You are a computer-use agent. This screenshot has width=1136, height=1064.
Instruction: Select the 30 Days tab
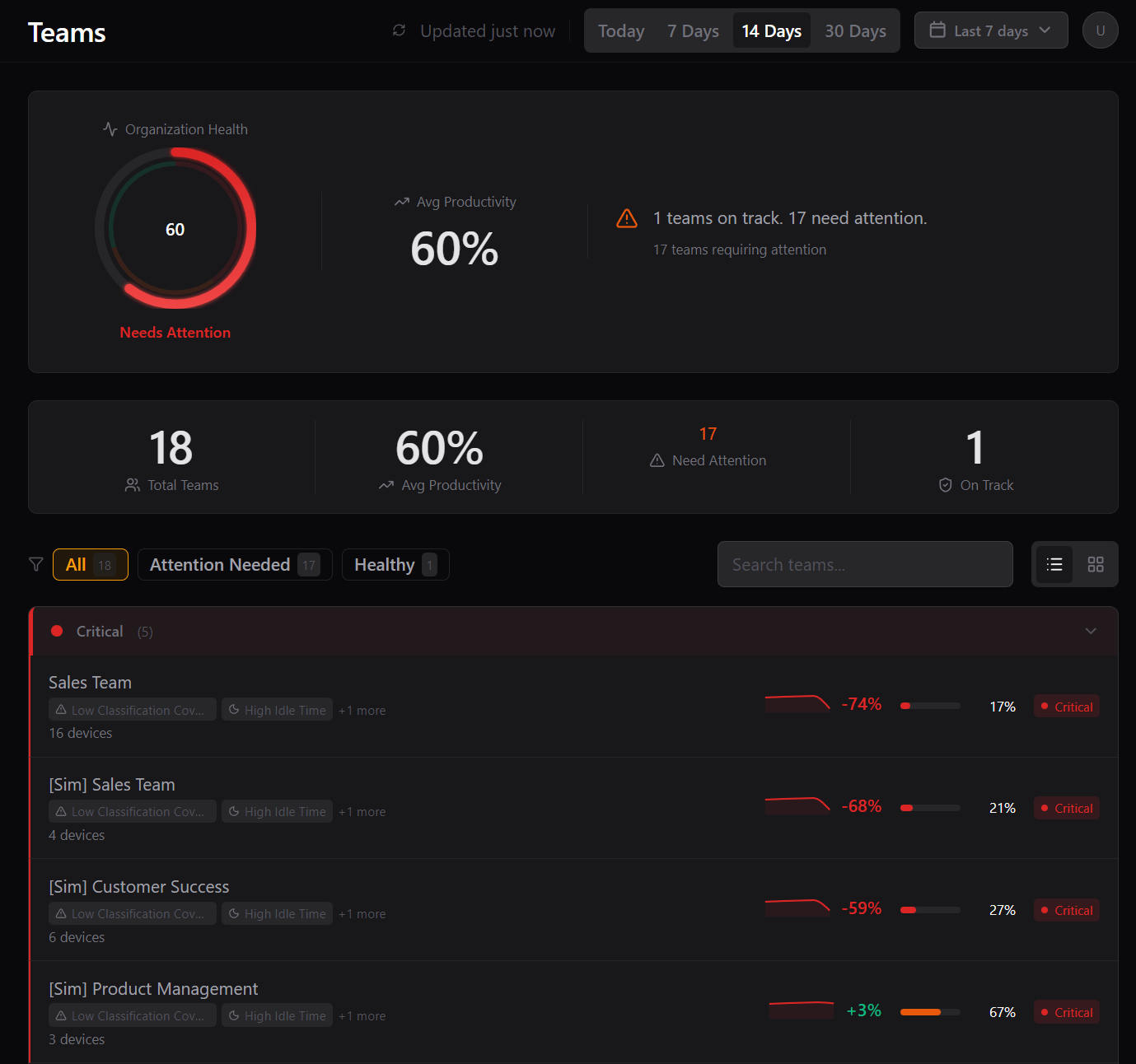855,31
